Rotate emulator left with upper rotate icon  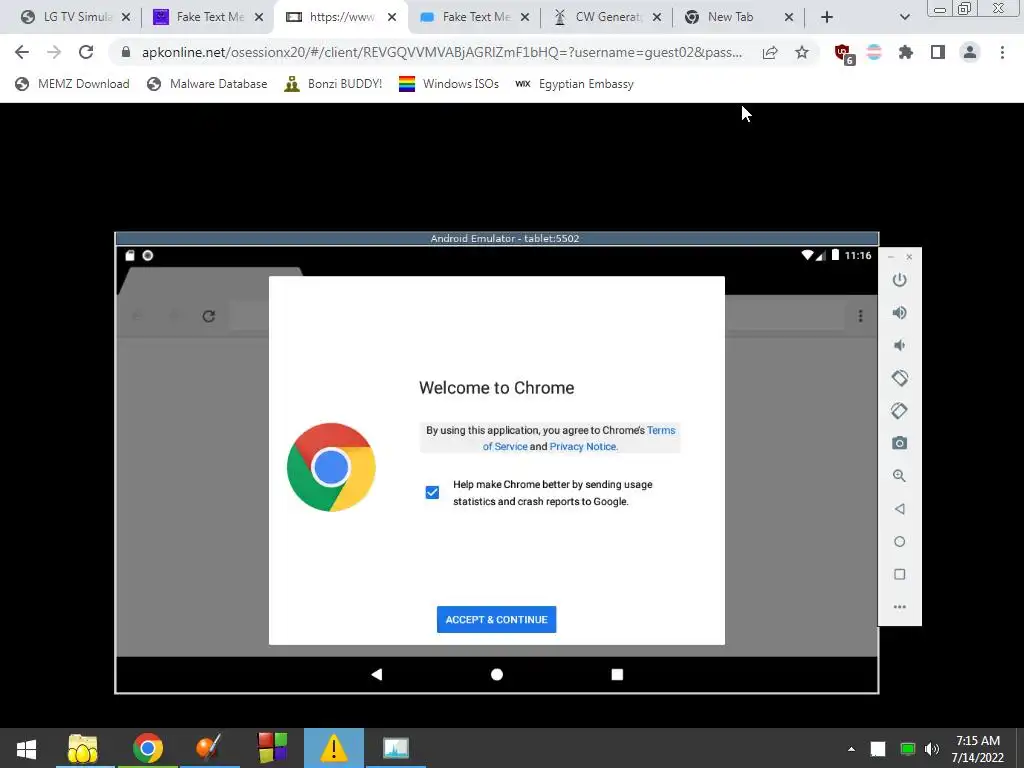click(x=899, y=378)
